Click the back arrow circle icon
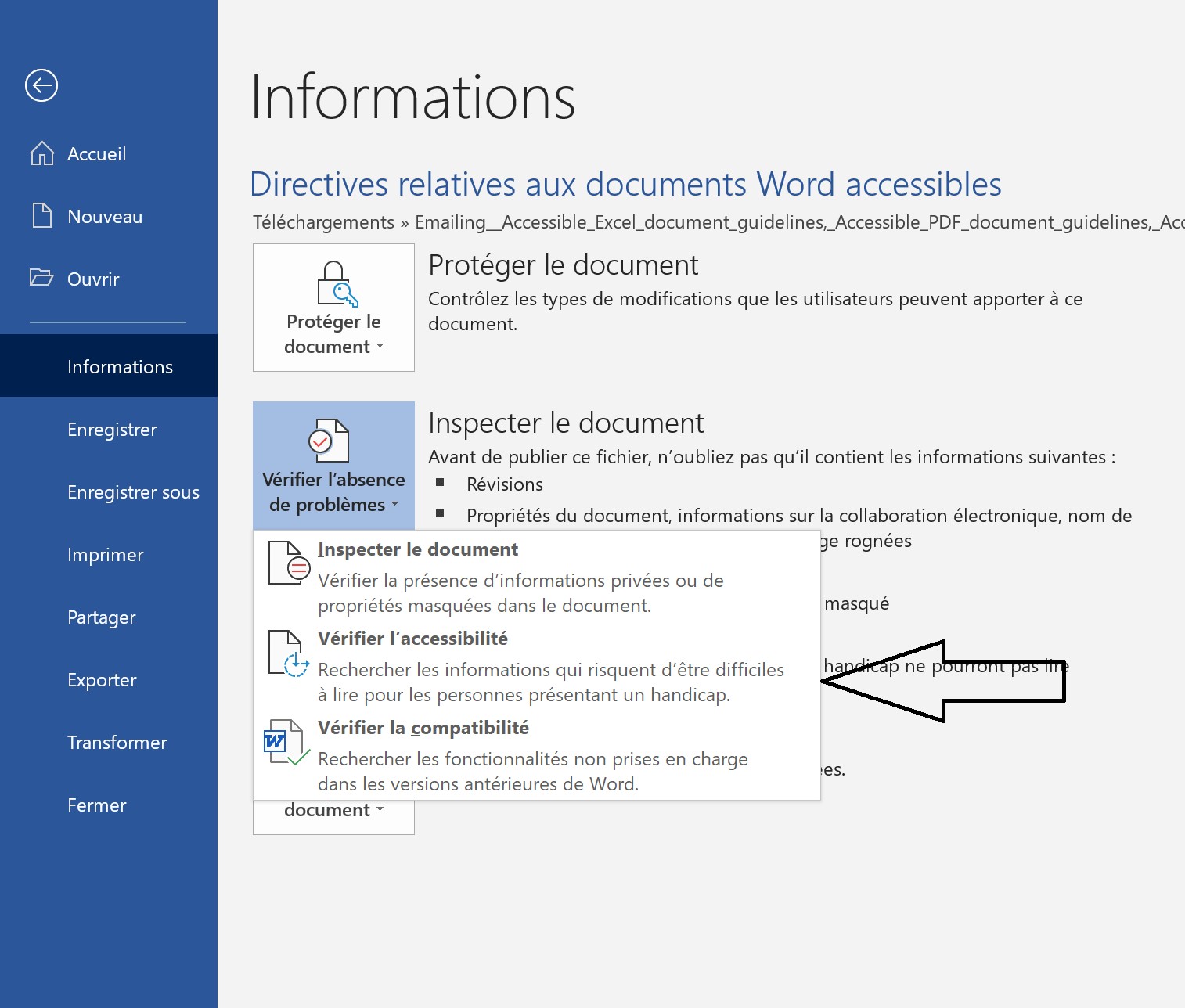The height and width of the screenshot is (1008, 1185). pyautogui.click(x=41, y=86)
